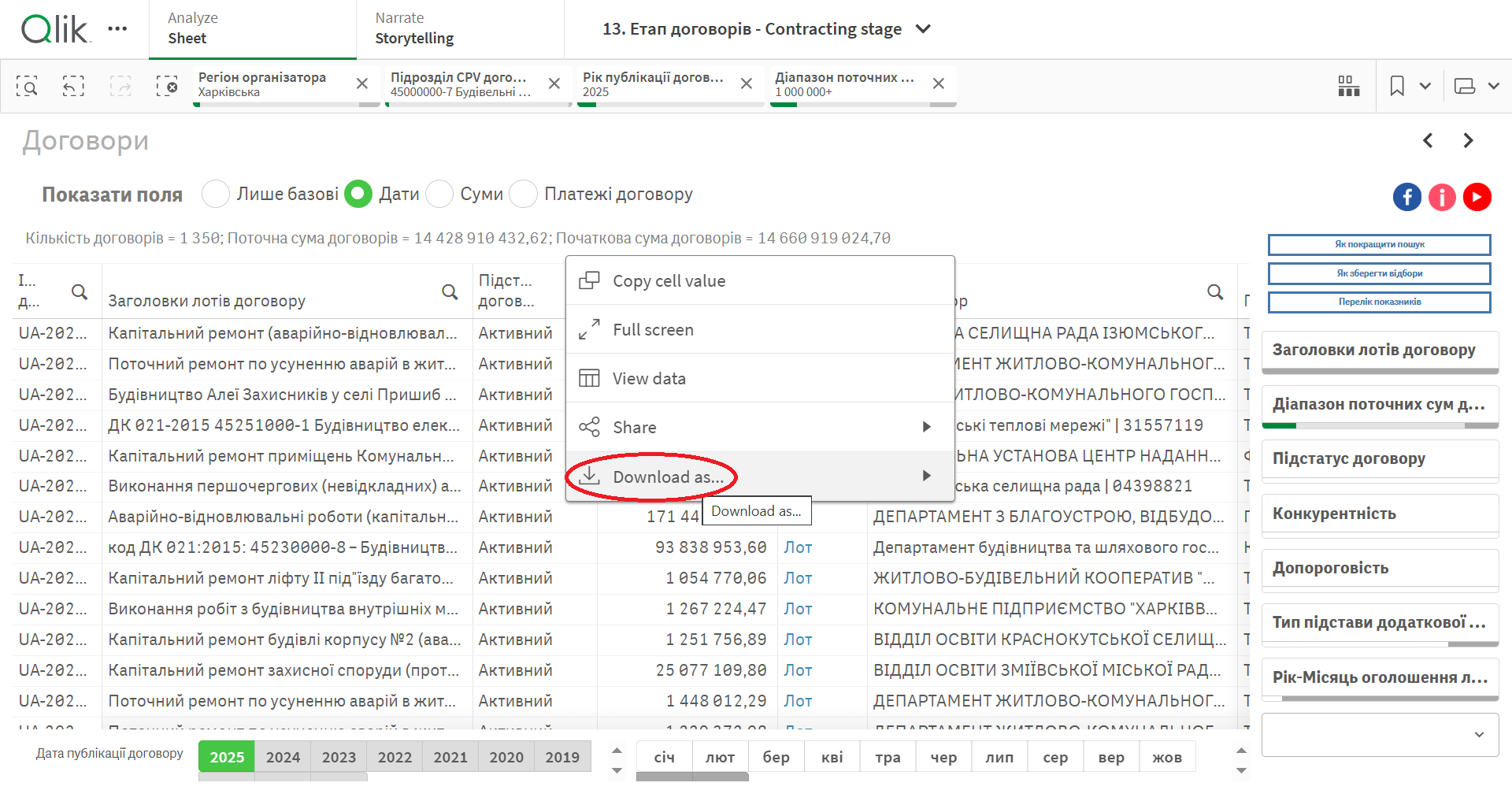Select year 2023 in date filter
The height and width of the screenshot is (790, 1512).
tap(339, 757)
